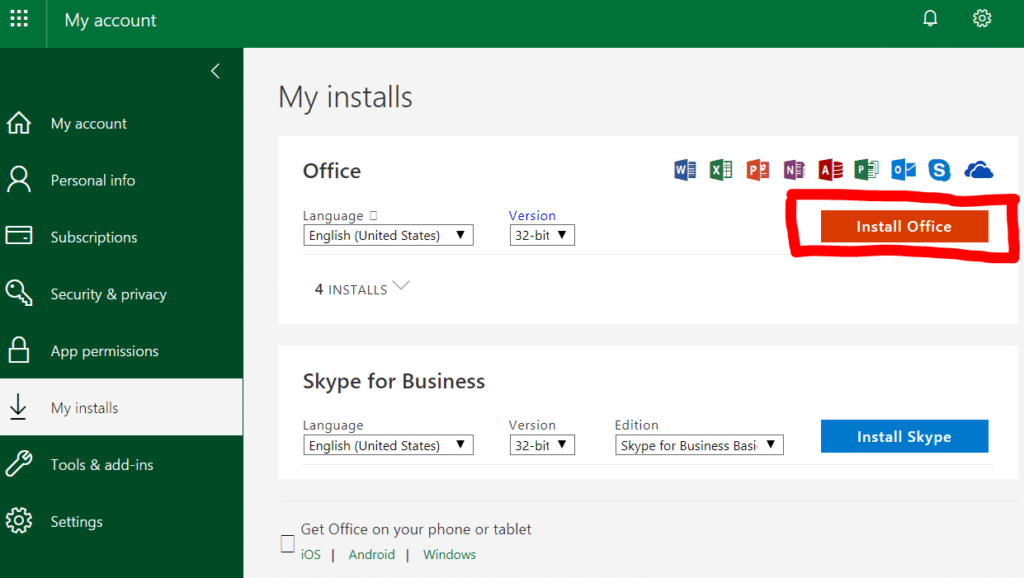Click the phone icon beside Get Office
The height and width of the screenshot is (578, 1024).
287,543
